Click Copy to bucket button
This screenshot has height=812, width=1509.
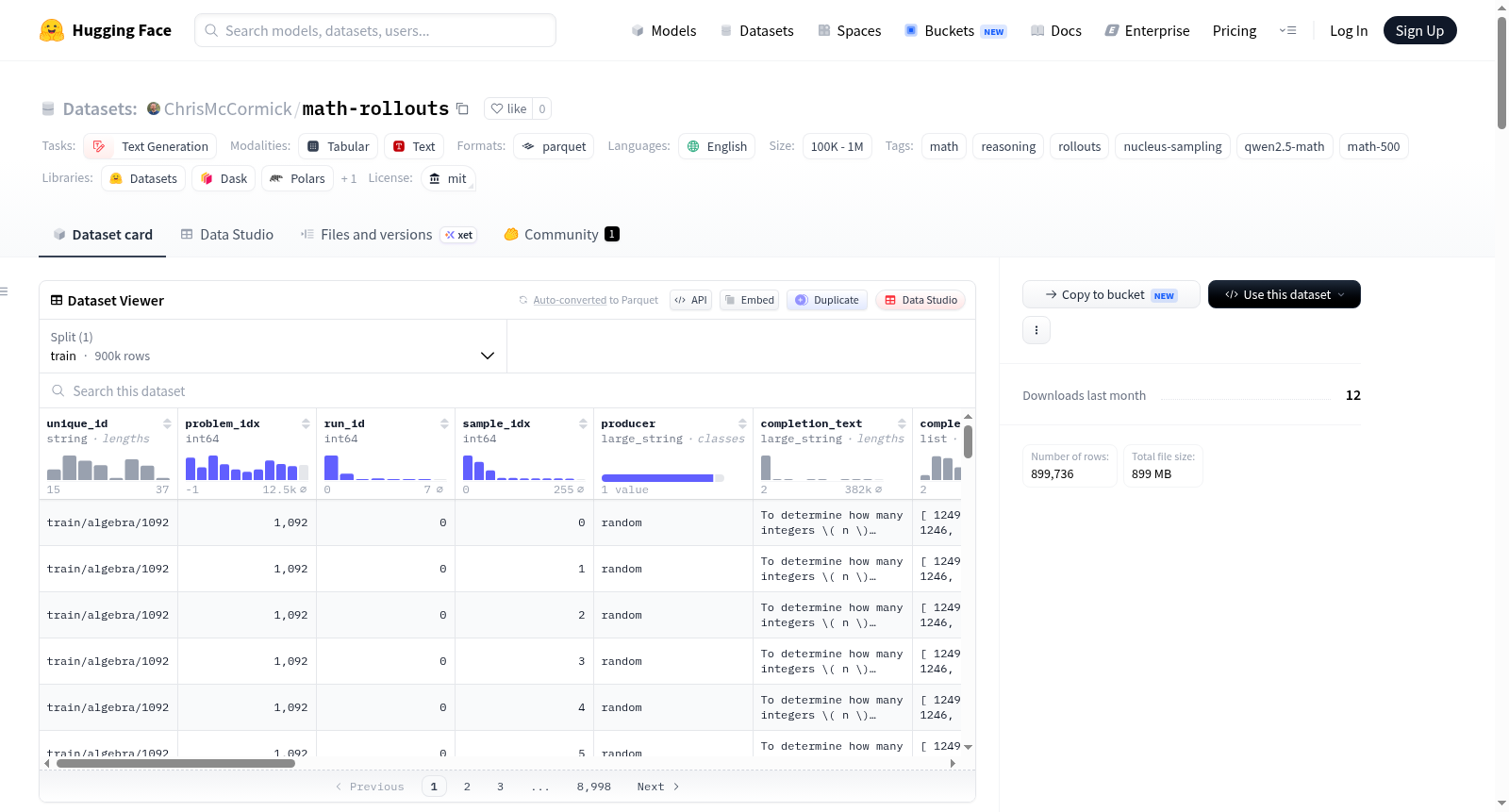(1111, 294)
